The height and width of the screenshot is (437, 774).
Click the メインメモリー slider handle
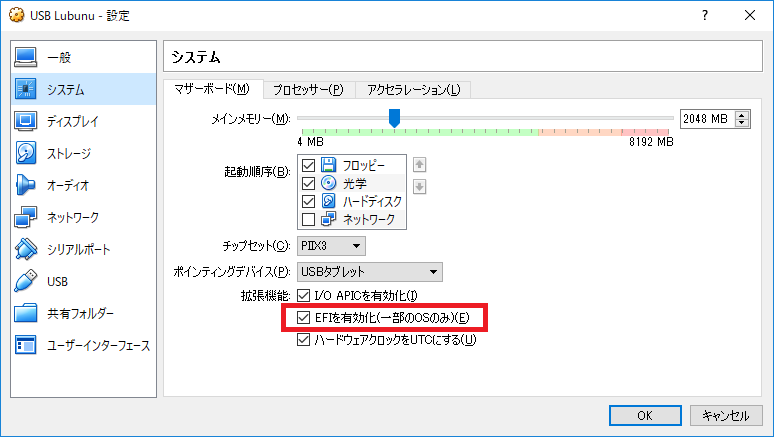click(394, 118)
